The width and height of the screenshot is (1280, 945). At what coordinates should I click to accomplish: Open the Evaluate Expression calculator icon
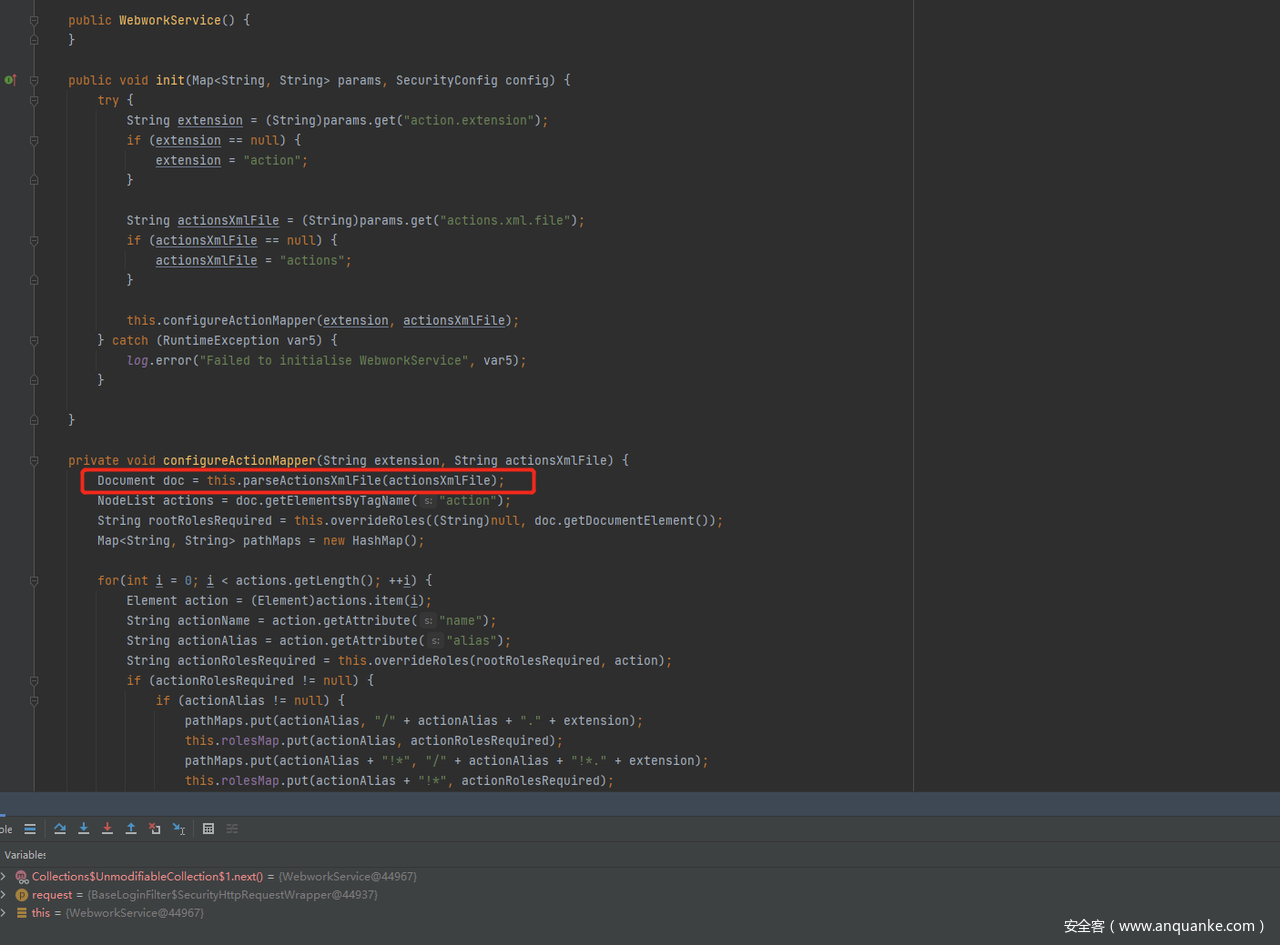tap(208, 828)
